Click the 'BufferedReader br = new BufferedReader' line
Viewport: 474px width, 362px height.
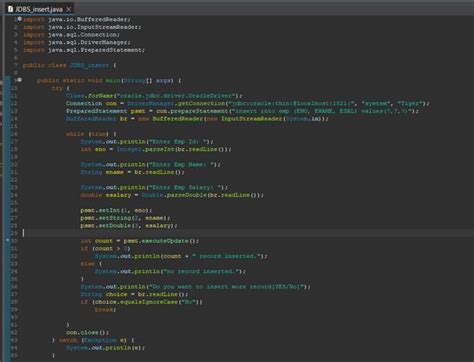[x=197, y=119]
